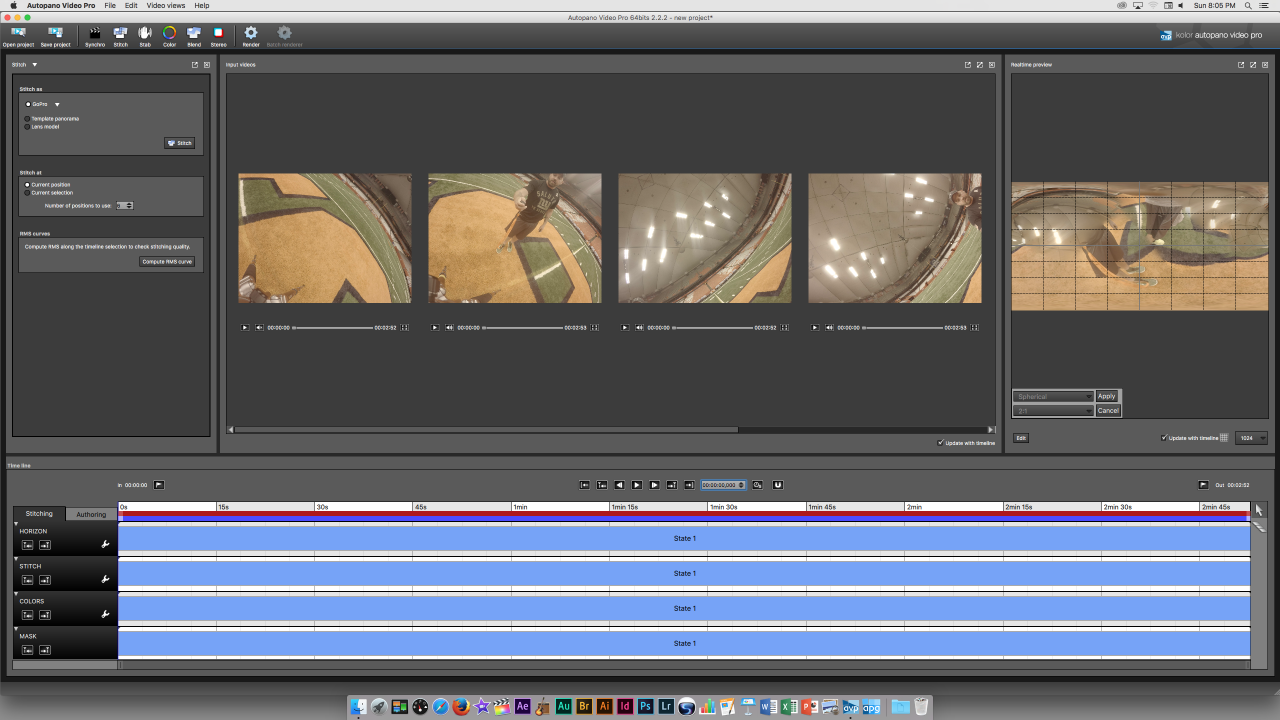Select the razor cut tool beside timeline
This screenshot has height=720, width=1280.
tap(1259, 526)
